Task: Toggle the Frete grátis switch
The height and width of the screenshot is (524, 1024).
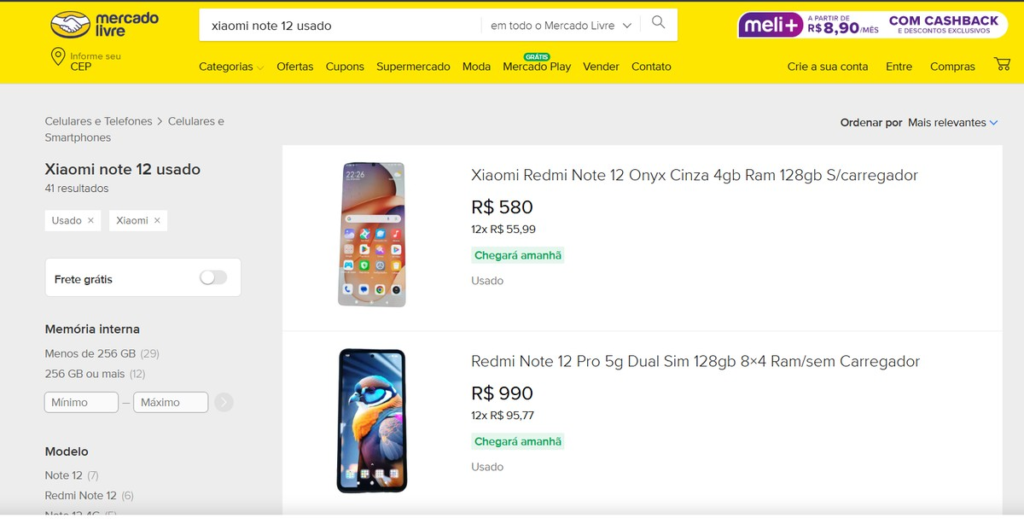Action: click(x=213, y=278)
